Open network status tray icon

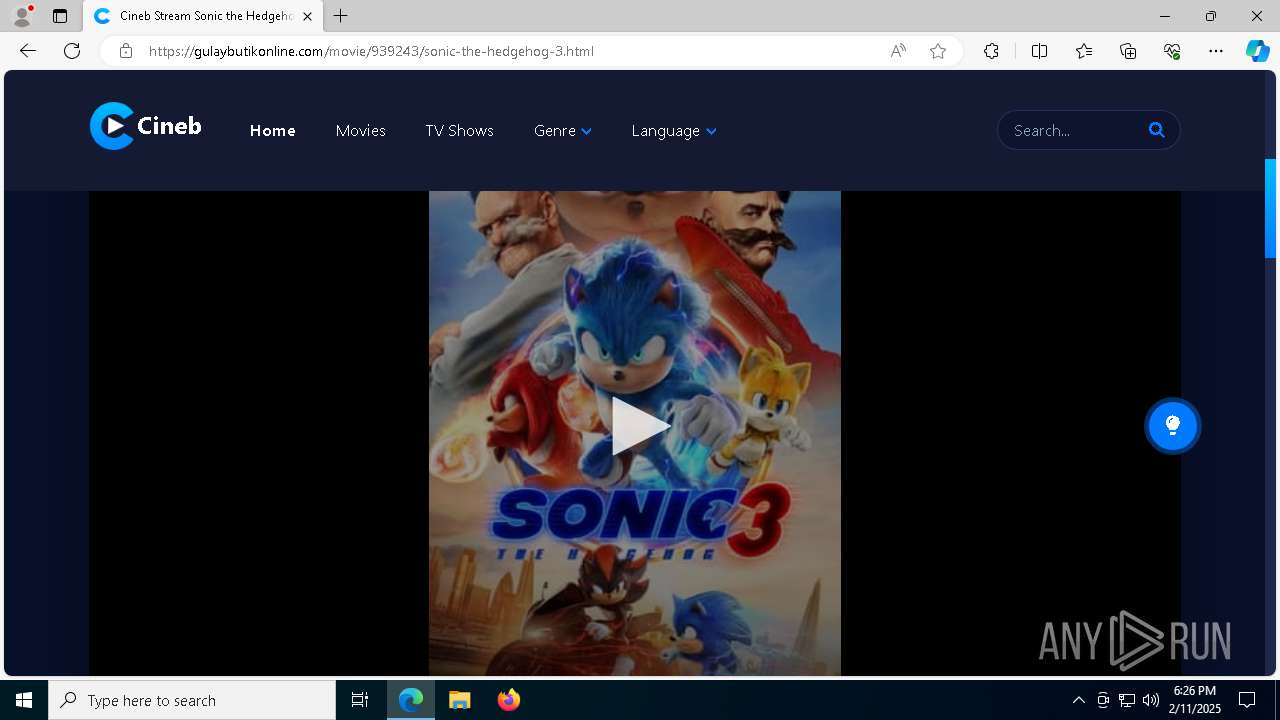tap(1127, 700)
